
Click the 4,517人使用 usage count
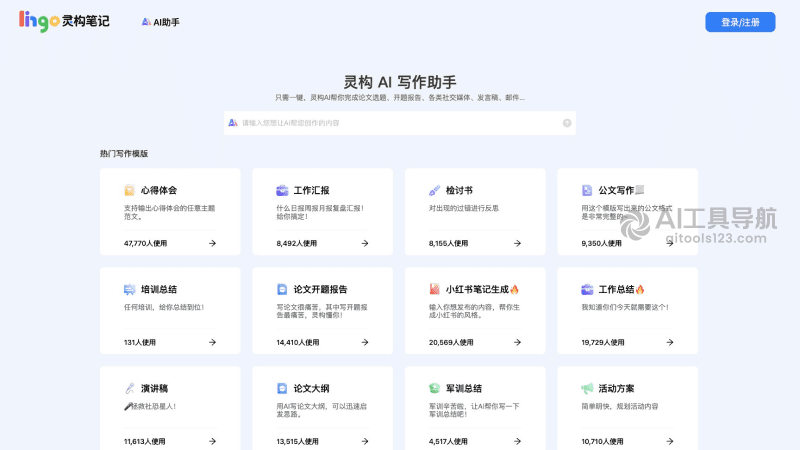(x=448, y=441)
